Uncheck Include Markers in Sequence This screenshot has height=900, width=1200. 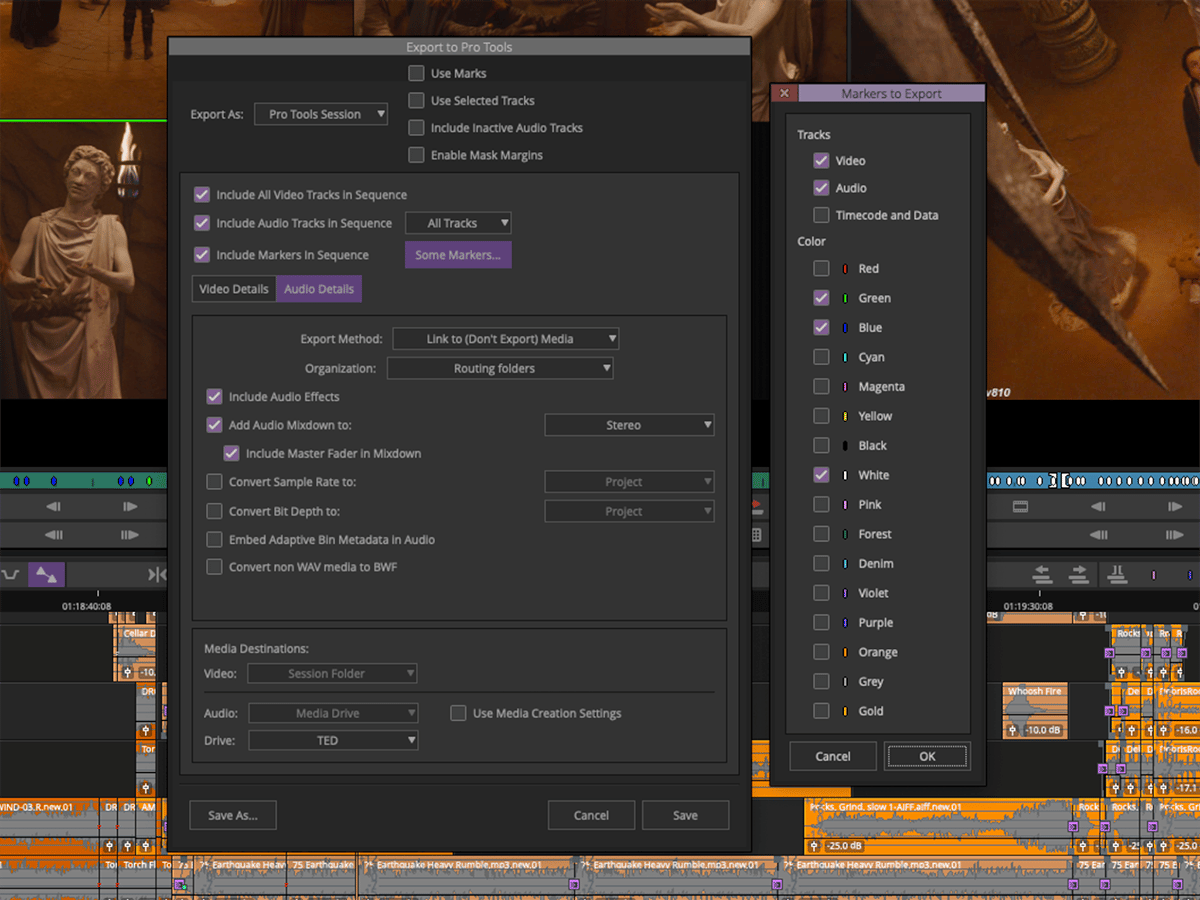(x=202, y=255)
